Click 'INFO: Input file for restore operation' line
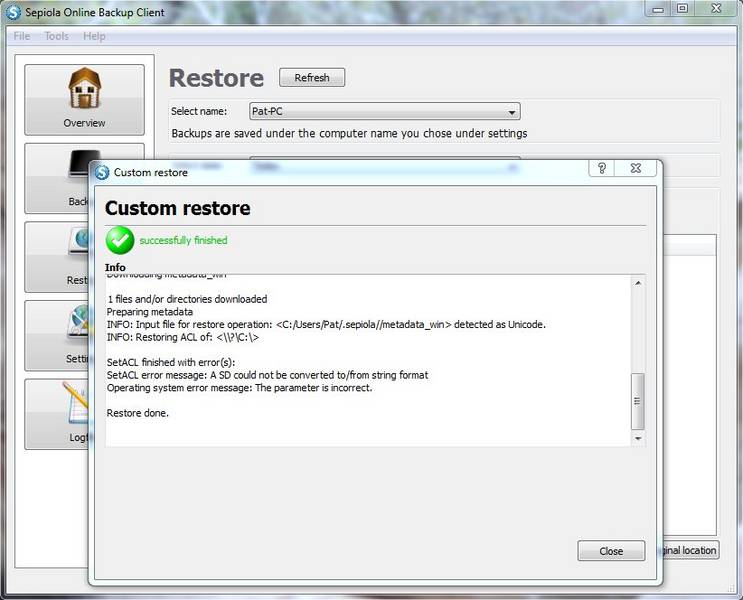 [x=326, y=325]
